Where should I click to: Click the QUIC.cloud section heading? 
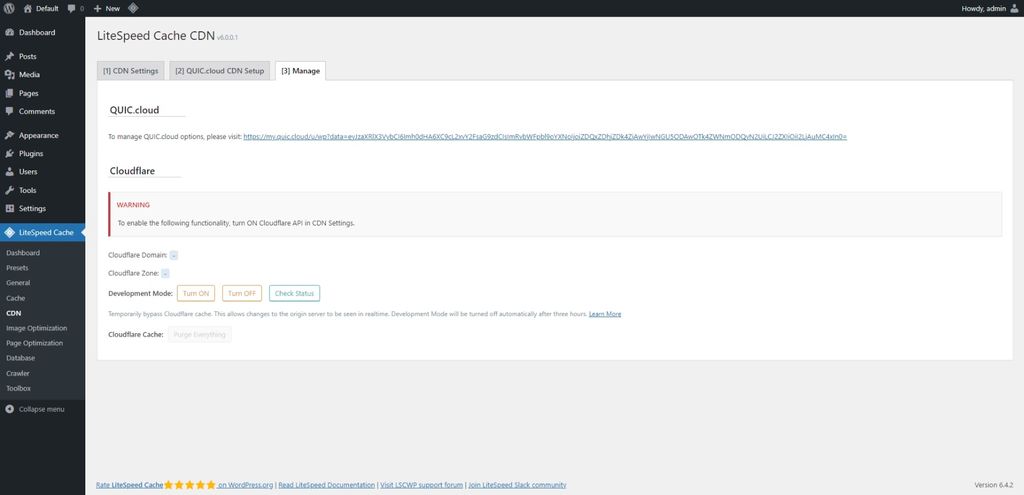coord(135,110)
